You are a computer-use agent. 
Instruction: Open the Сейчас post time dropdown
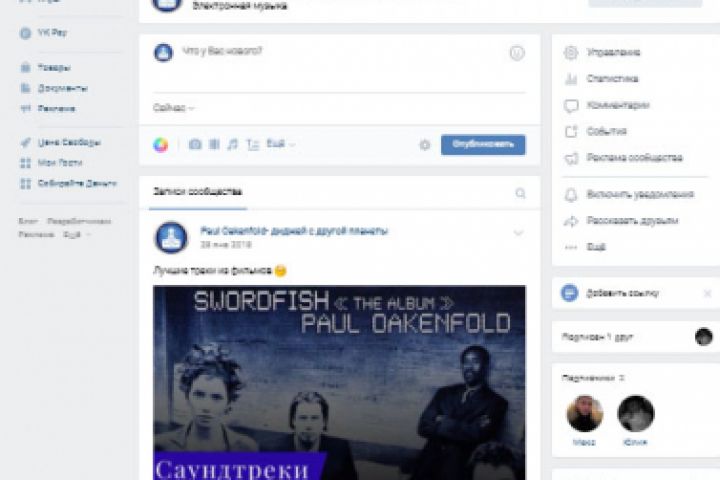point(174,108)
